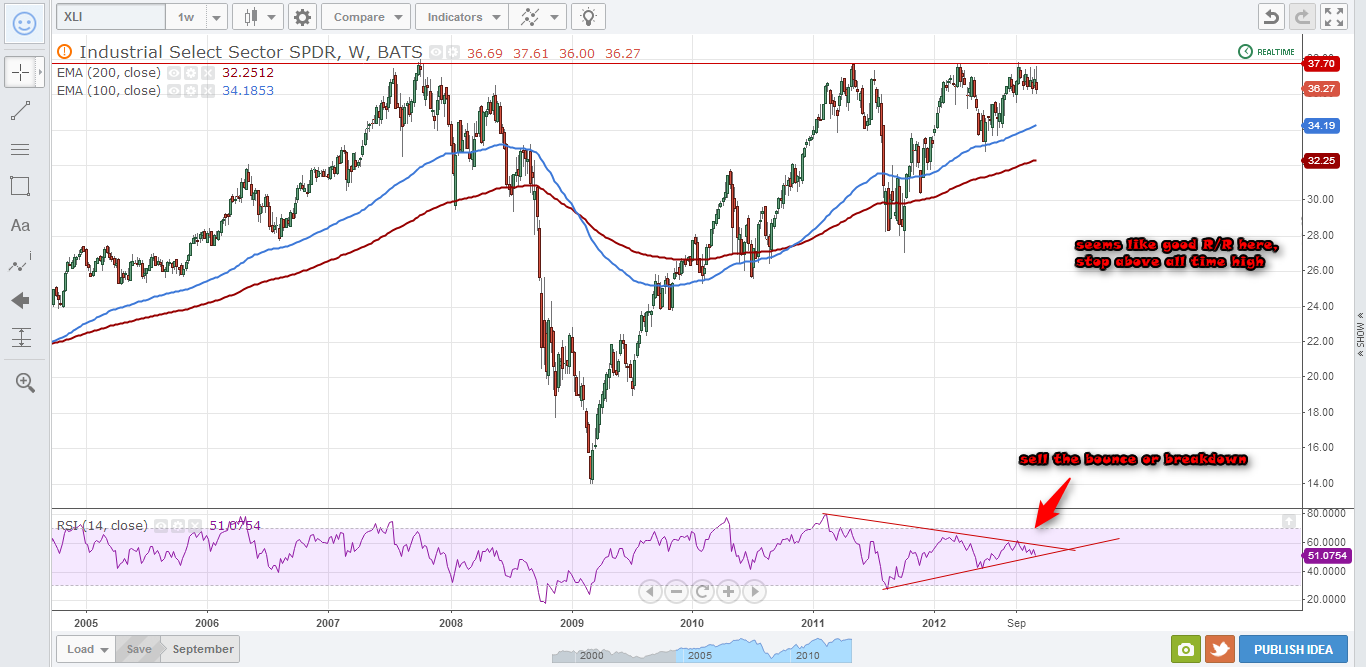Image resolution: width=1366 pixels, height=667 pixels.
Task: Remove the EMA (200, close) indicator
Action: tap(207, 73)
